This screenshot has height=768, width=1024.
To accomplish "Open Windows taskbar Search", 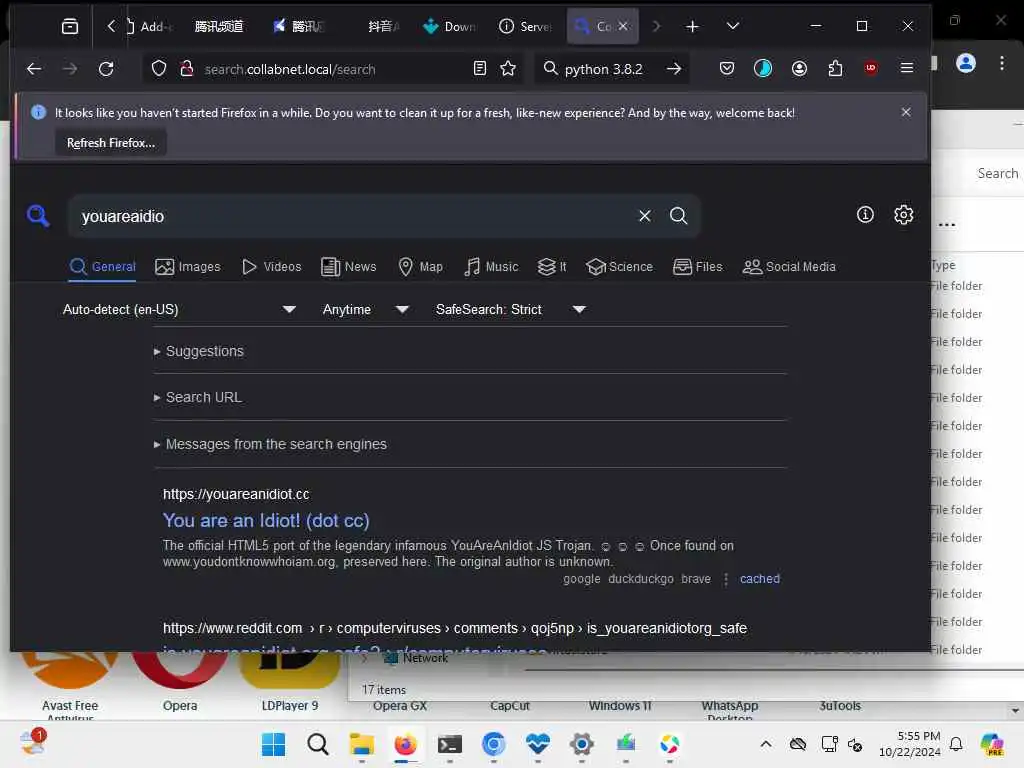I will pyautogui.click(x=318, y=744).
